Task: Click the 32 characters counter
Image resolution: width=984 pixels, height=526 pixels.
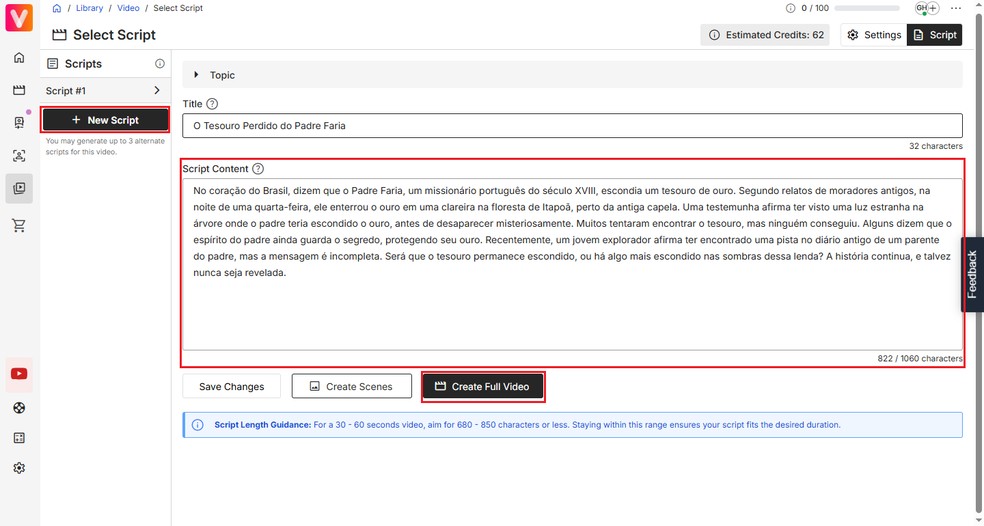Action: point(936,146)
